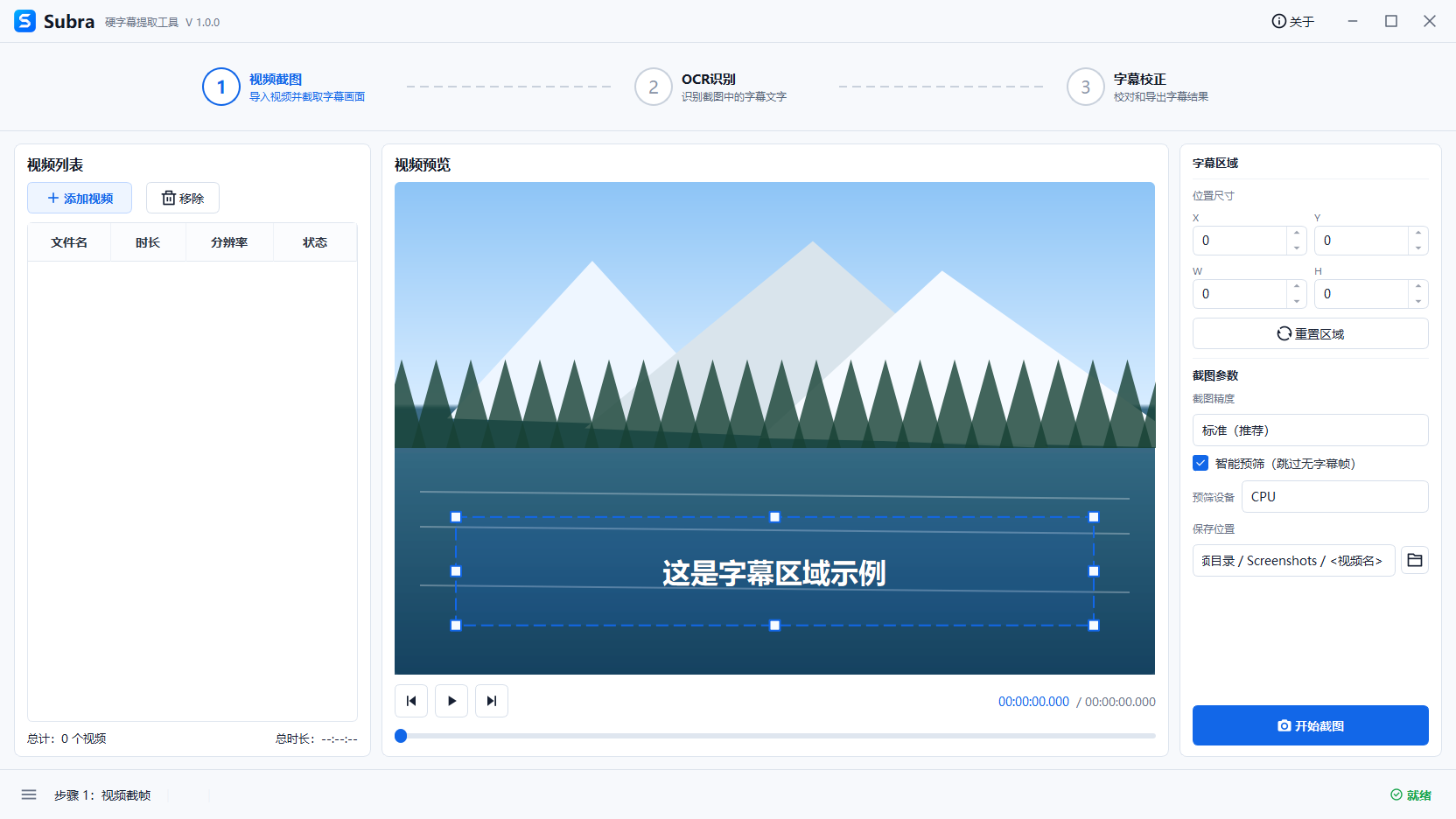Increase the X position value

pos(1297,234)
